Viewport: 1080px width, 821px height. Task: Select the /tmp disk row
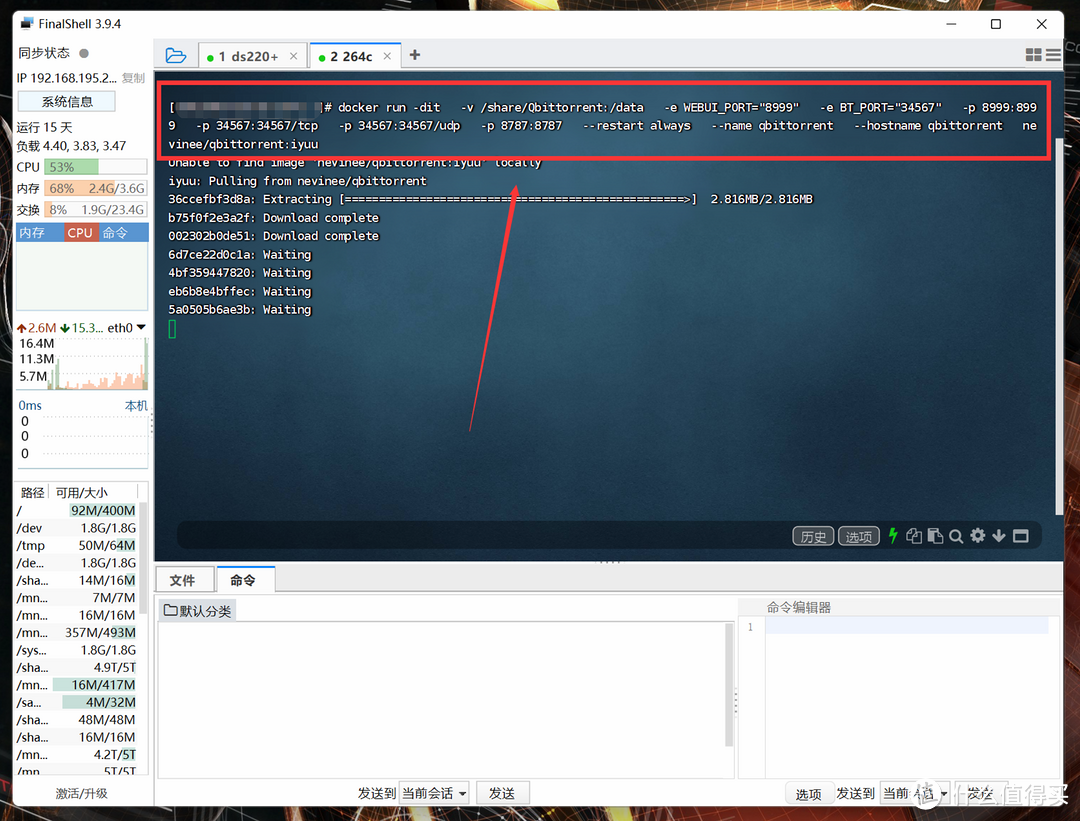[77, 545]
